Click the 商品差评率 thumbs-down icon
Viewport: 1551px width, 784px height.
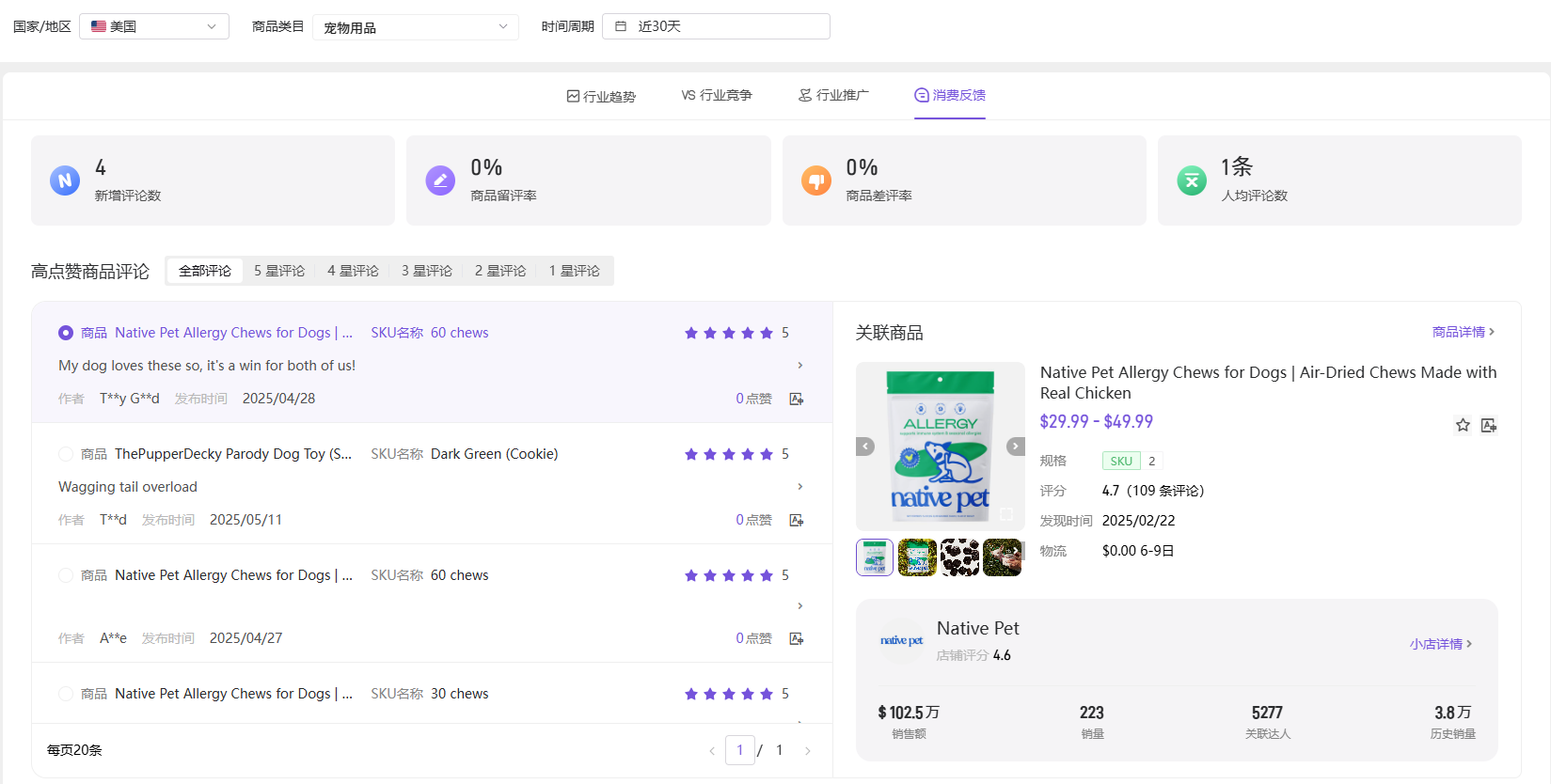point(816,180)
